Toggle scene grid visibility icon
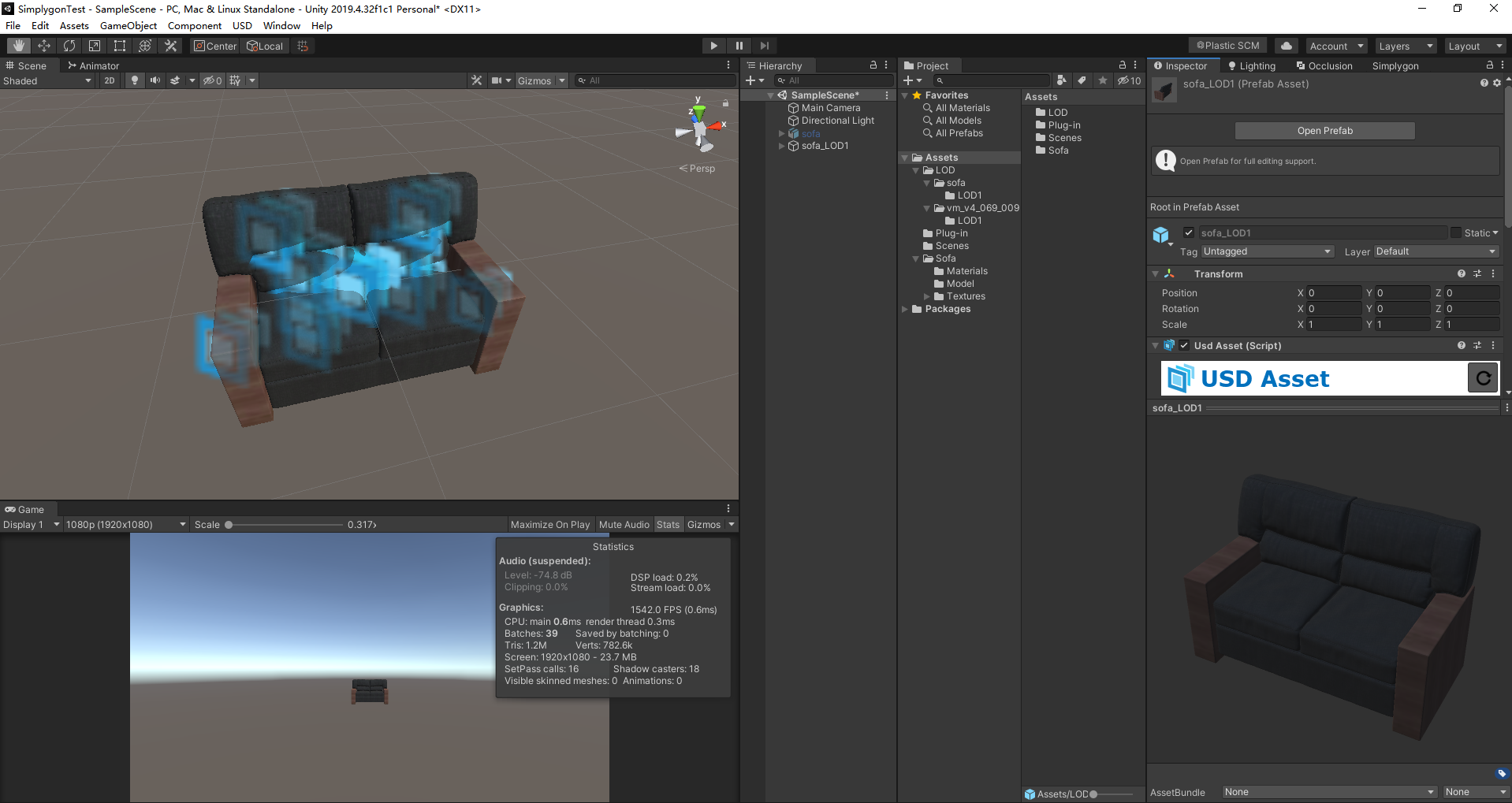The height and width of the screenshot is (803, 1512). (235, 80)
